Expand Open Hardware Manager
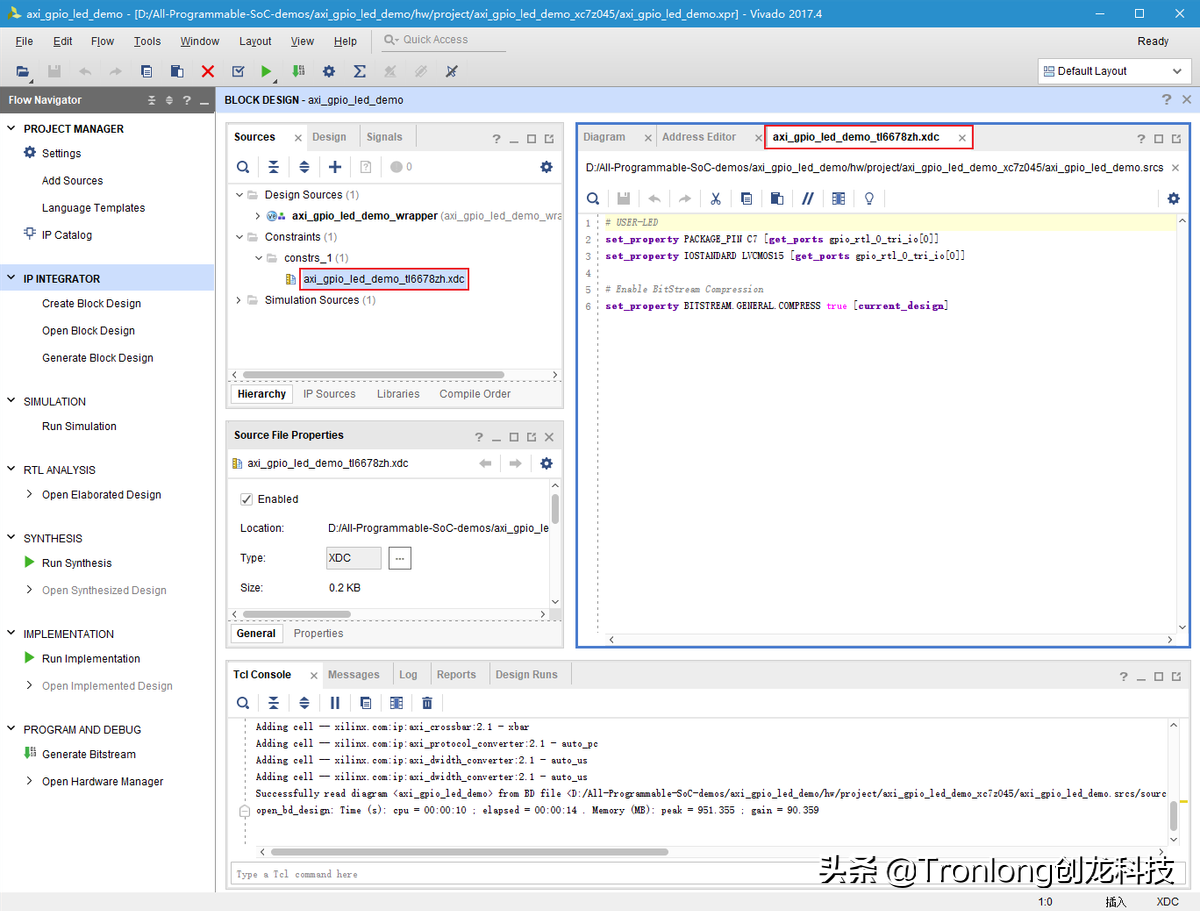Image resolution: width=1200 pixels, height=911 pixels. [30, 781]
